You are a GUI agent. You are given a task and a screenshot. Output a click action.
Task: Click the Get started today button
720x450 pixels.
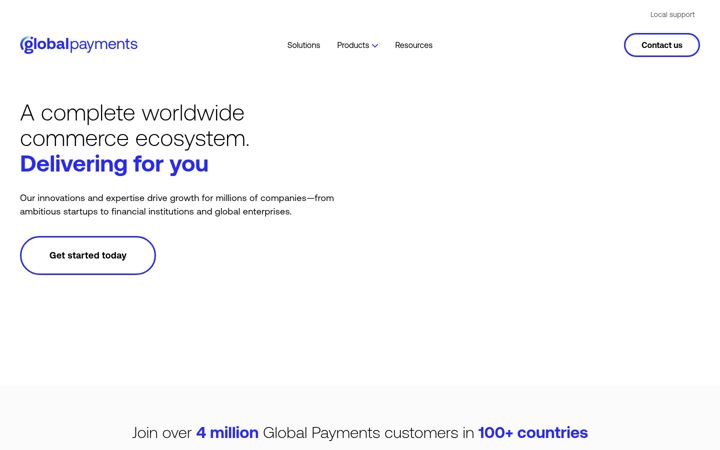coord(88,255)
